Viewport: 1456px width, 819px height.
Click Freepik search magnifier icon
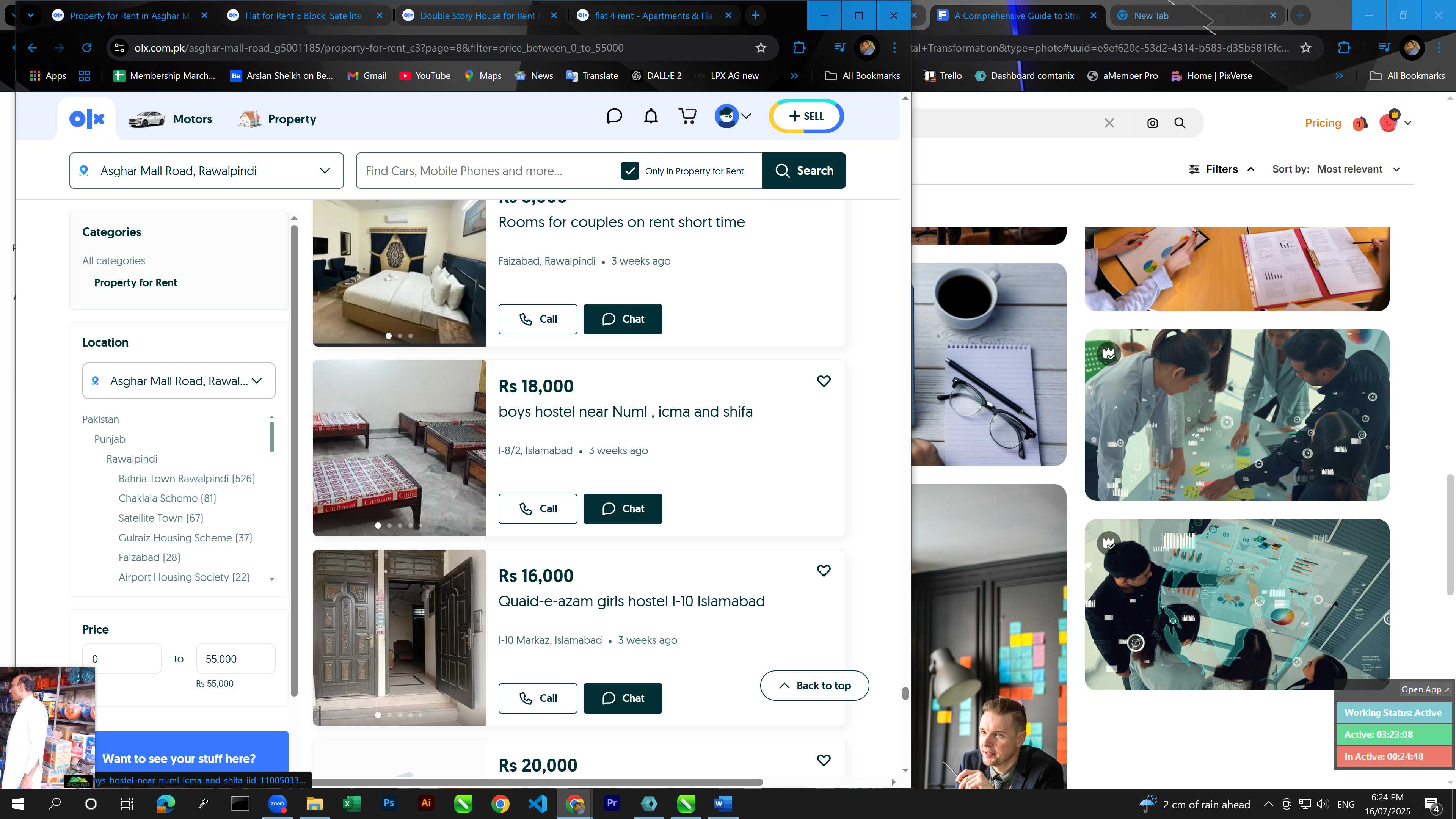click(x=1180, y=122)
